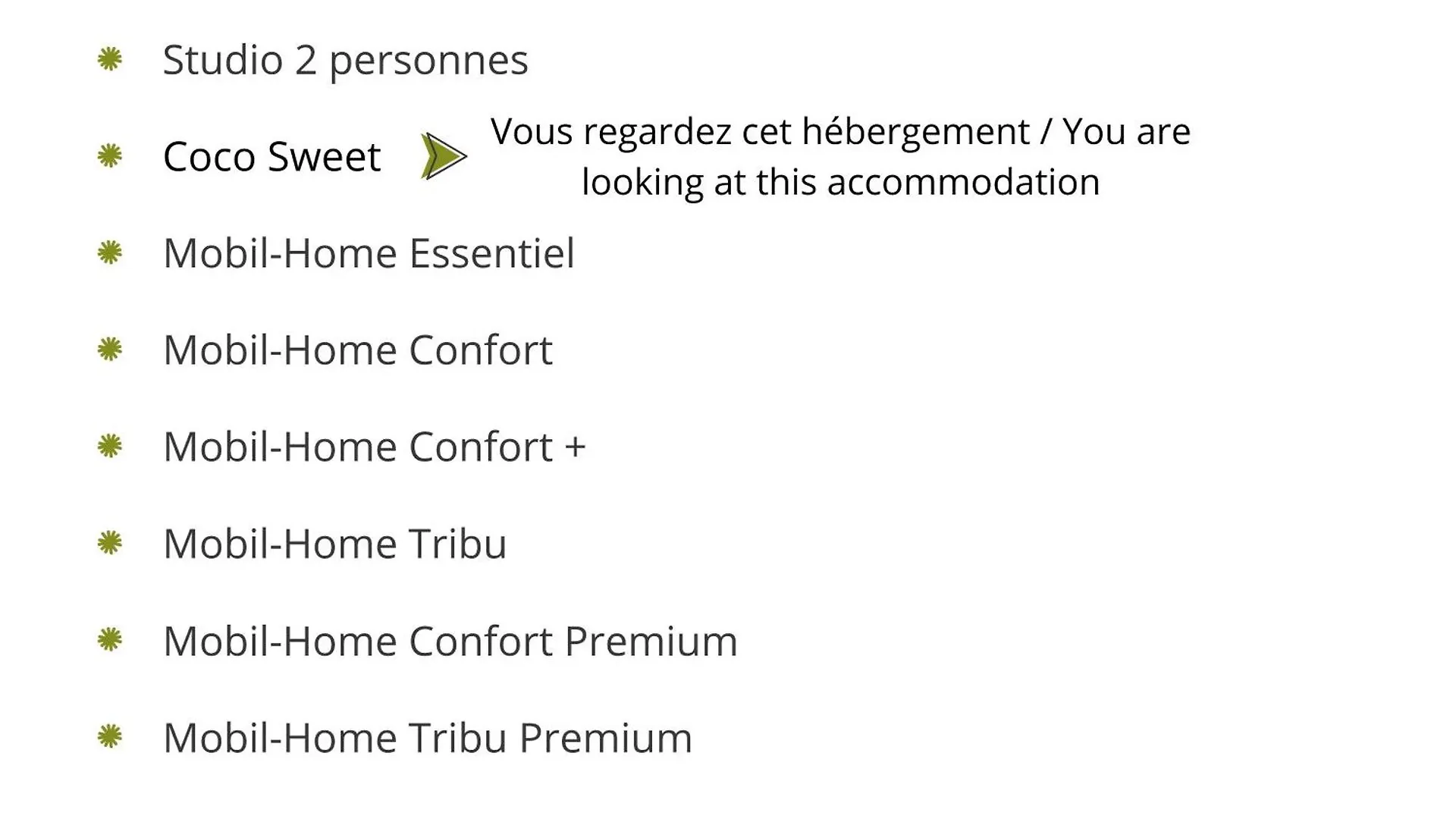Select the Coco Sweet accommodation
The image size is (1456, 819).
point(271,157)
